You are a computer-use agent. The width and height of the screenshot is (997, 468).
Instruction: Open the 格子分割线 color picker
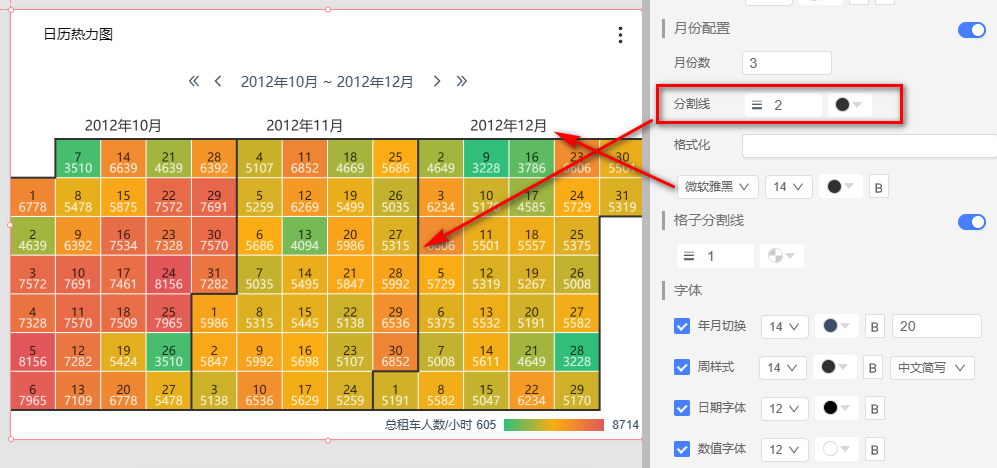[x=780, y=256]
